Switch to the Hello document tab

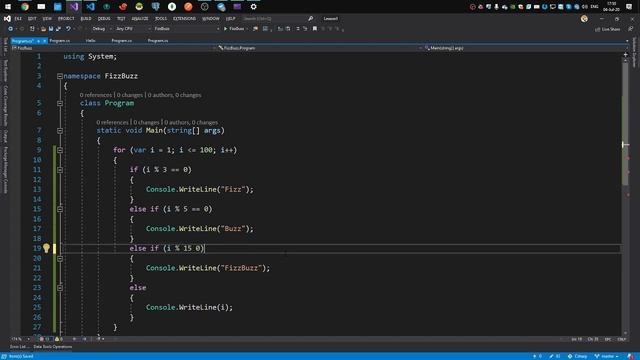tap(91, 41)
